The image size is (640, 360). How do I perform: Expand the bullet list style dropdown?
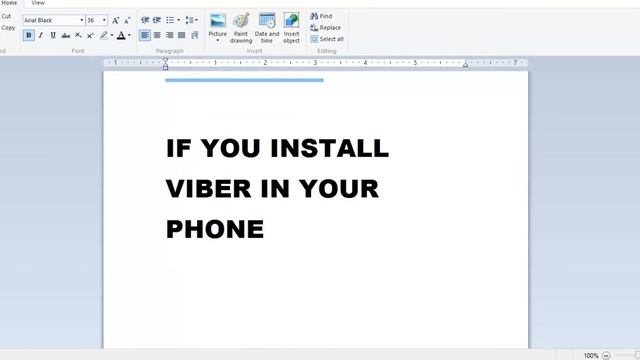[178, 20]
